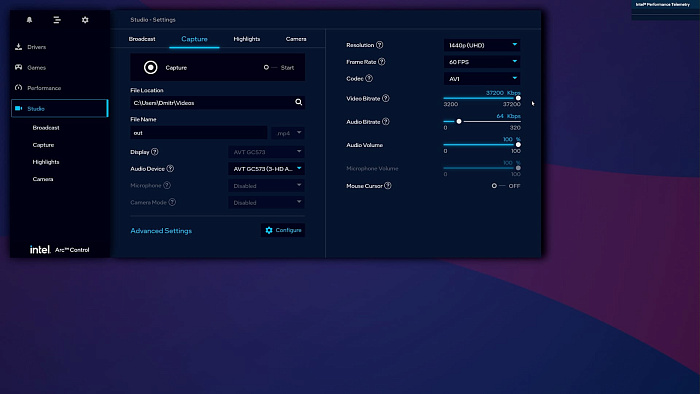This screenshot has height=394, width=700.
Task: Click the Configure button
Action: tap(283, 230)
